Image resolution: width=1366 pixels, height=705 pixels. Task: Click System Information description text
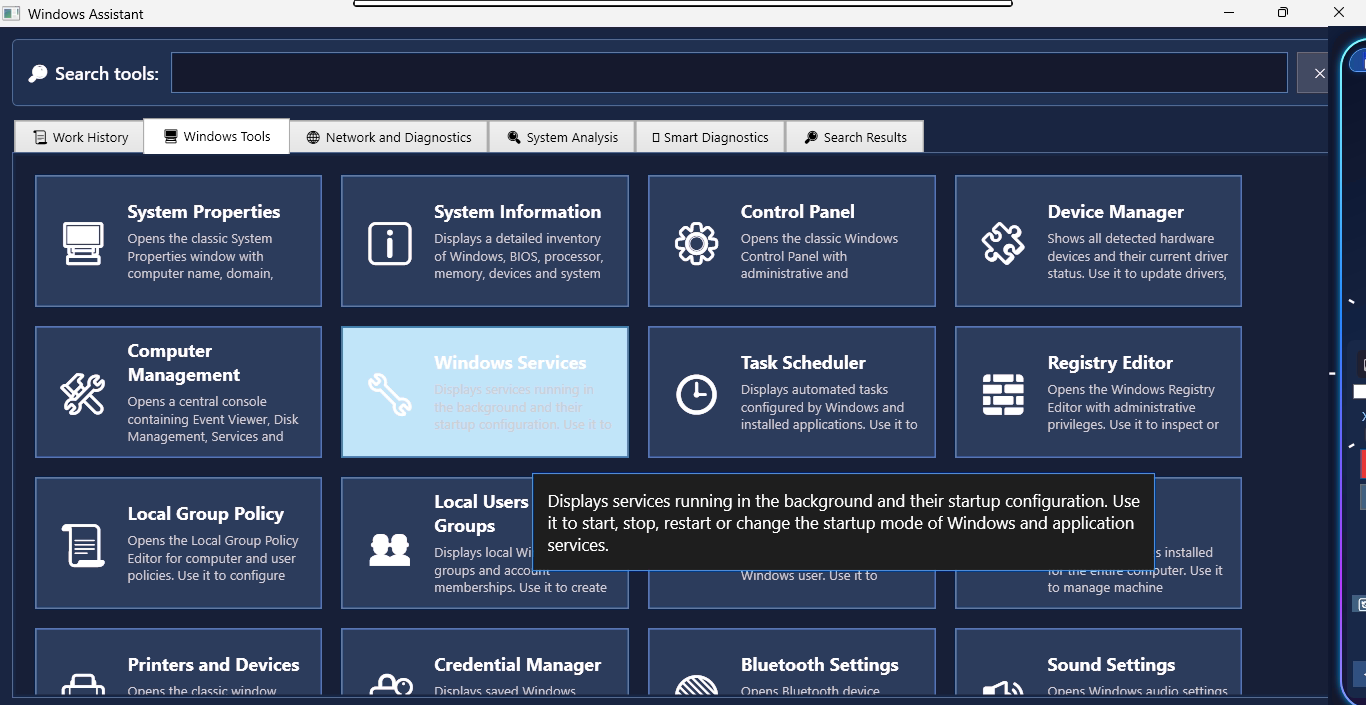pos(518,256)
